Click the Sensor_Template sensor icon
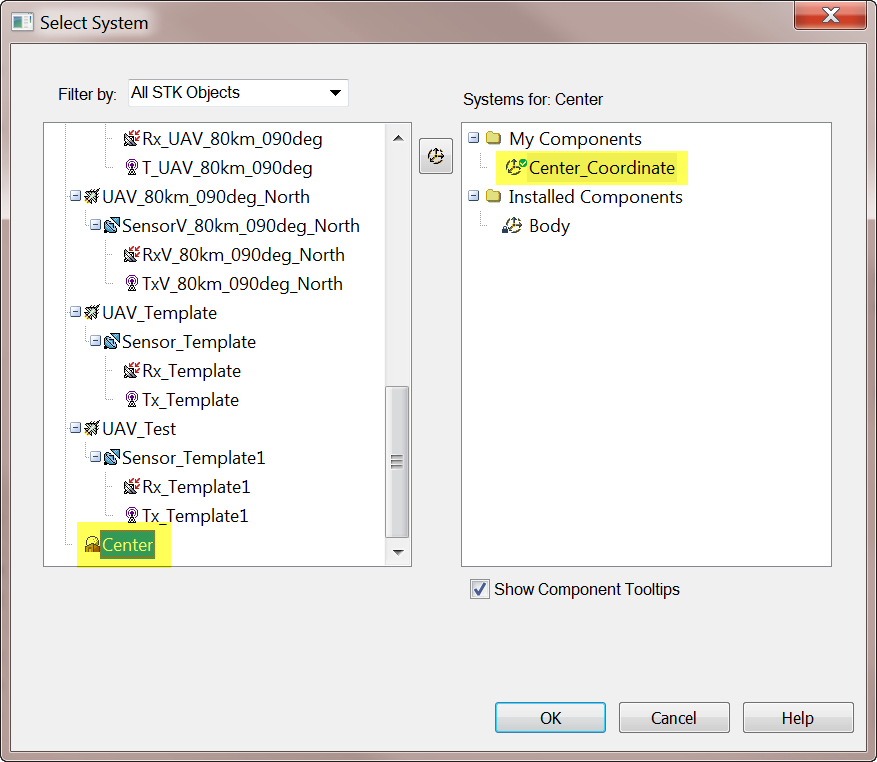Viewport: 877px width, 762px height. (x=112, y=342)
